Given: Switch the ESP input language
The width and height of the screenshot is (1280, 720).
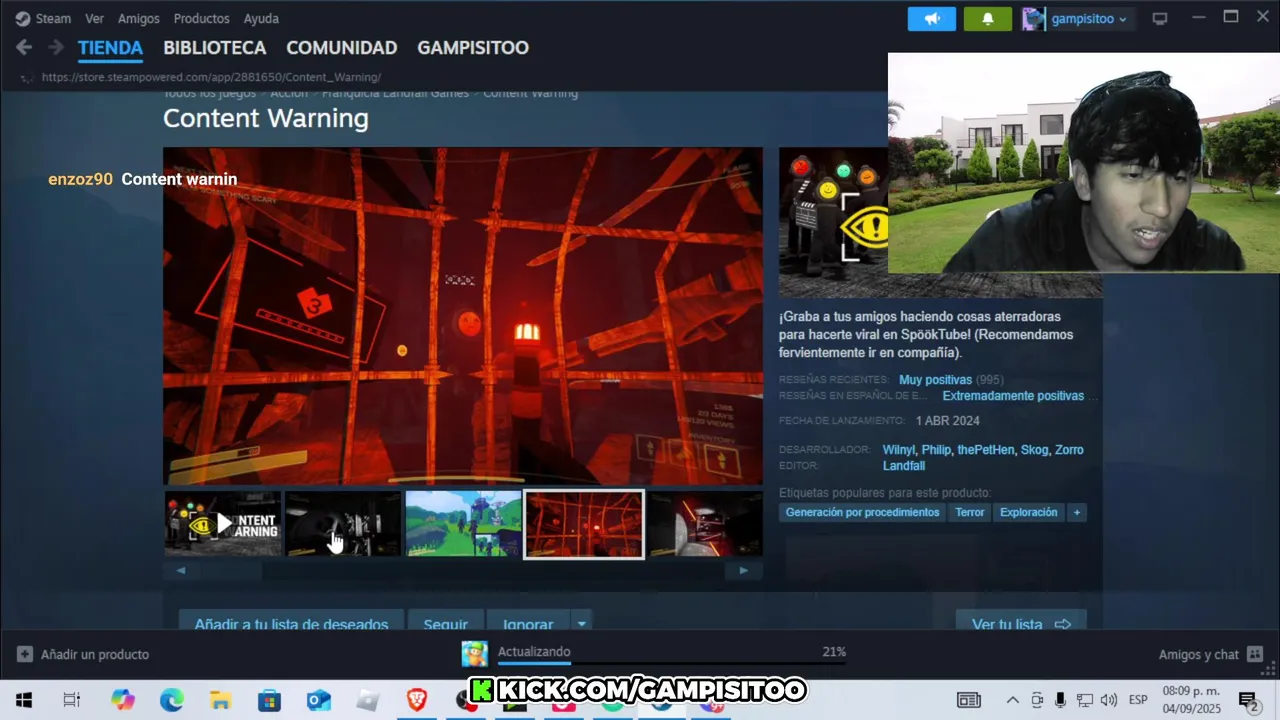Looking at the screenshot, I should 1138,700.
